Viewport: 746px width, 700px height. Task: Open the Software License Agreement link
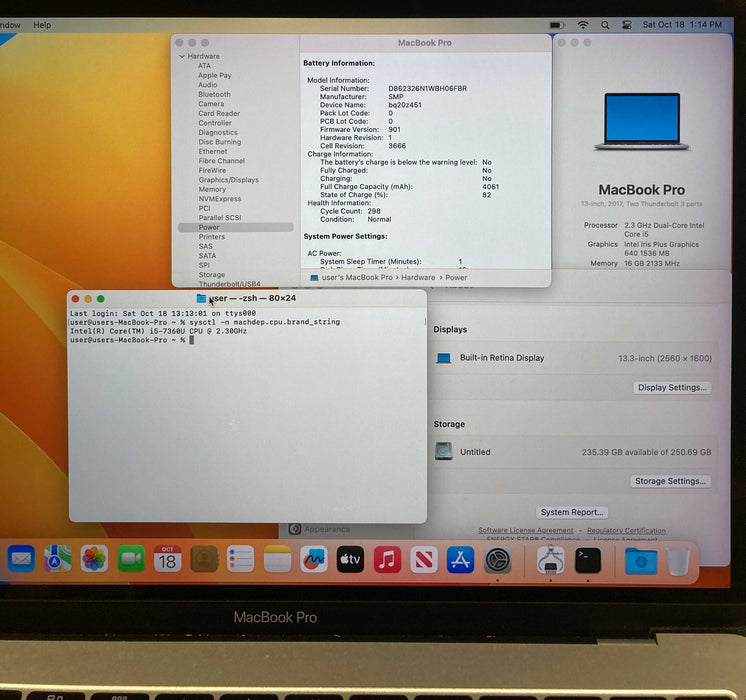525,531
